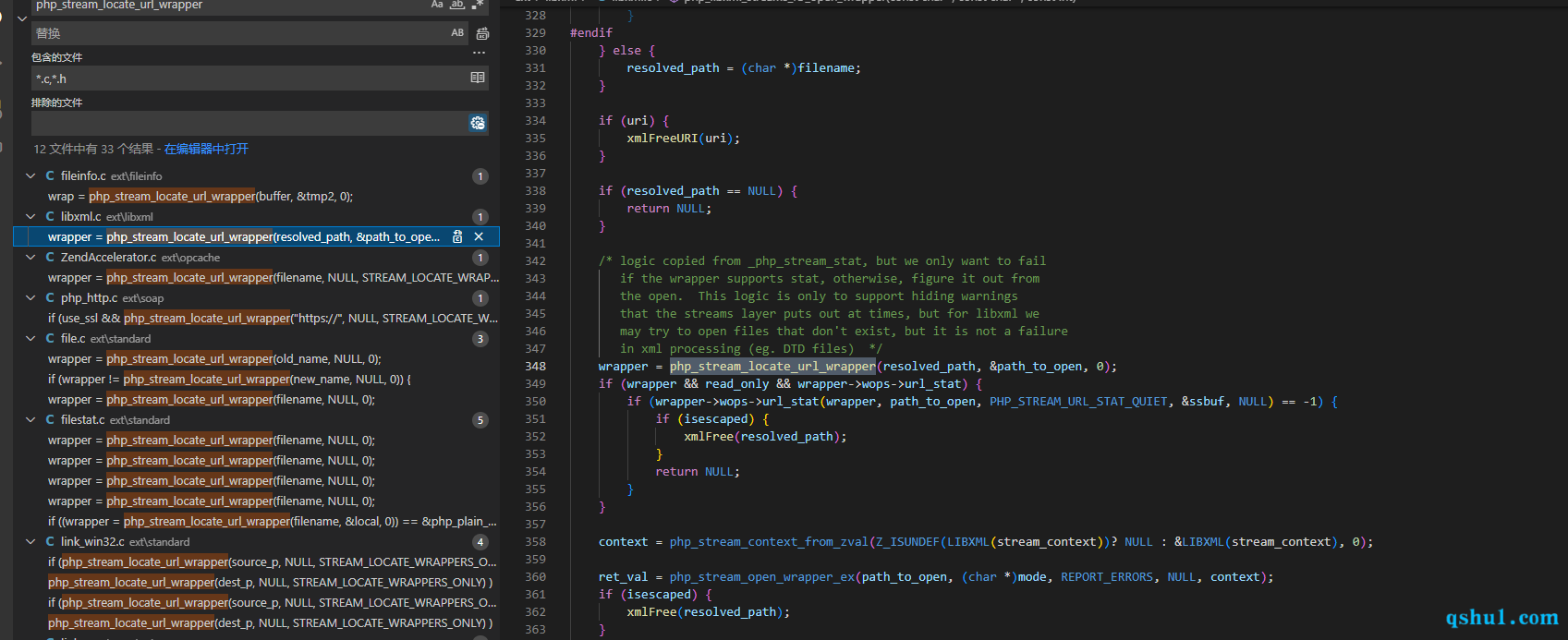This screenshot has height=640, width=1568.
Task: Open selected match 'resolved_path, &path_to_ope...'
Action: pyautogui.click(x=244, y=236)
